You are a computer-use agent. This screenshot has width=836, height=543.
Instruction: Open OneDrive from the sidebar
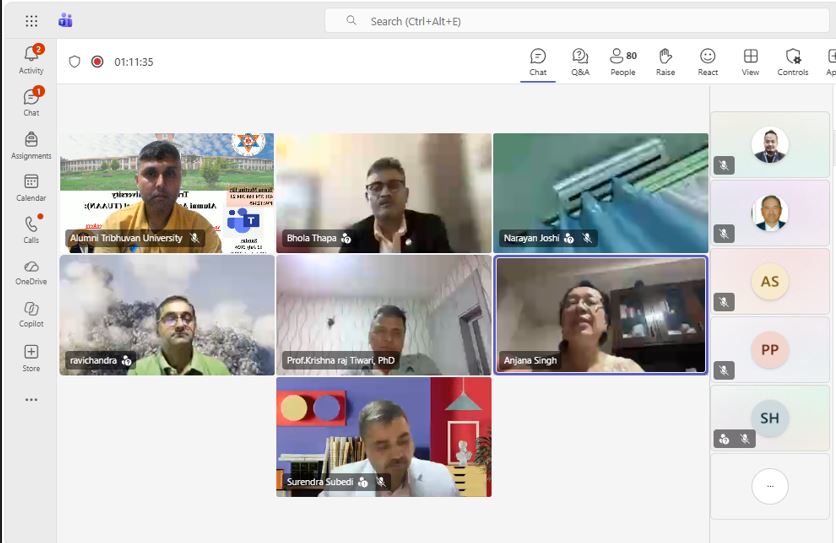click(x=31, y=272)
